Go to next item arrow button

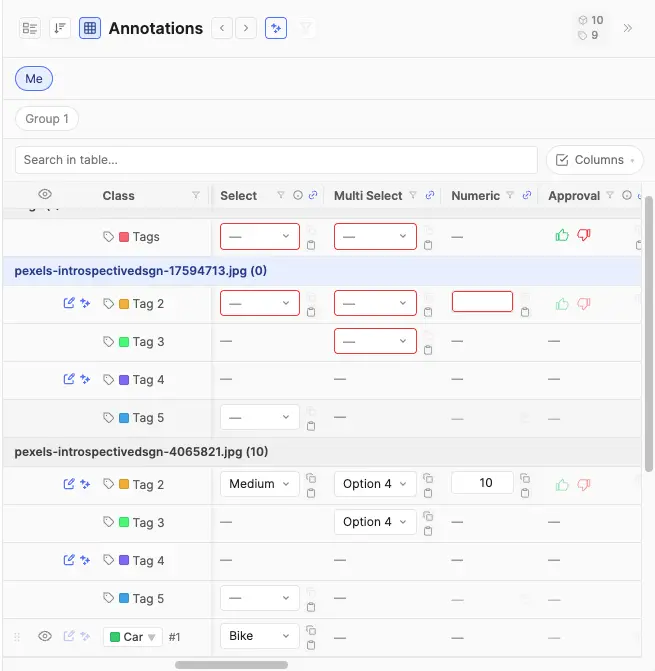(246, 28)
